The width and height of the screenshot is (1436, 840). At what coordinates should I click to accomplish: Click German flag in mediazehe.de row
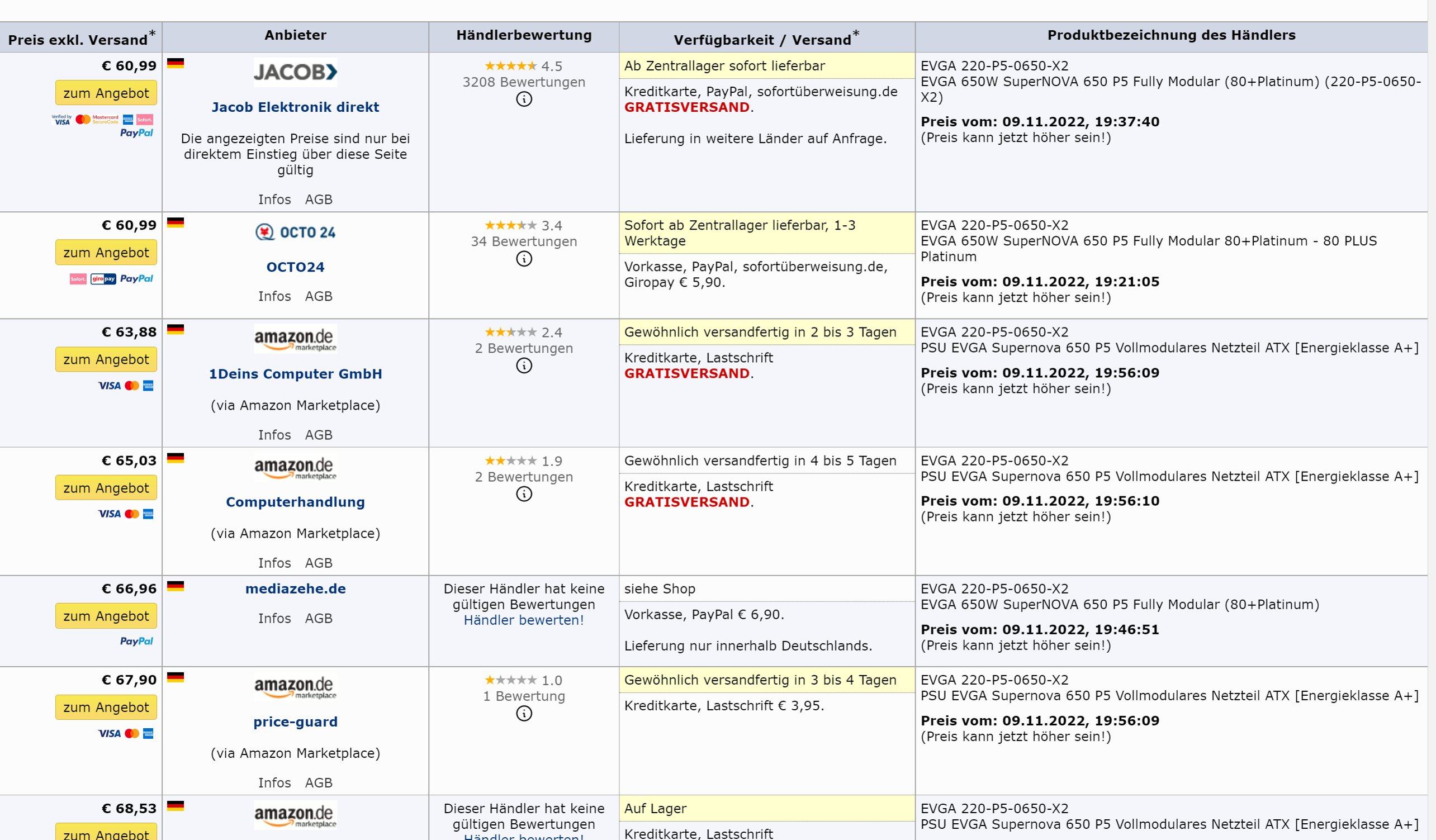click(x=176, y=586)
